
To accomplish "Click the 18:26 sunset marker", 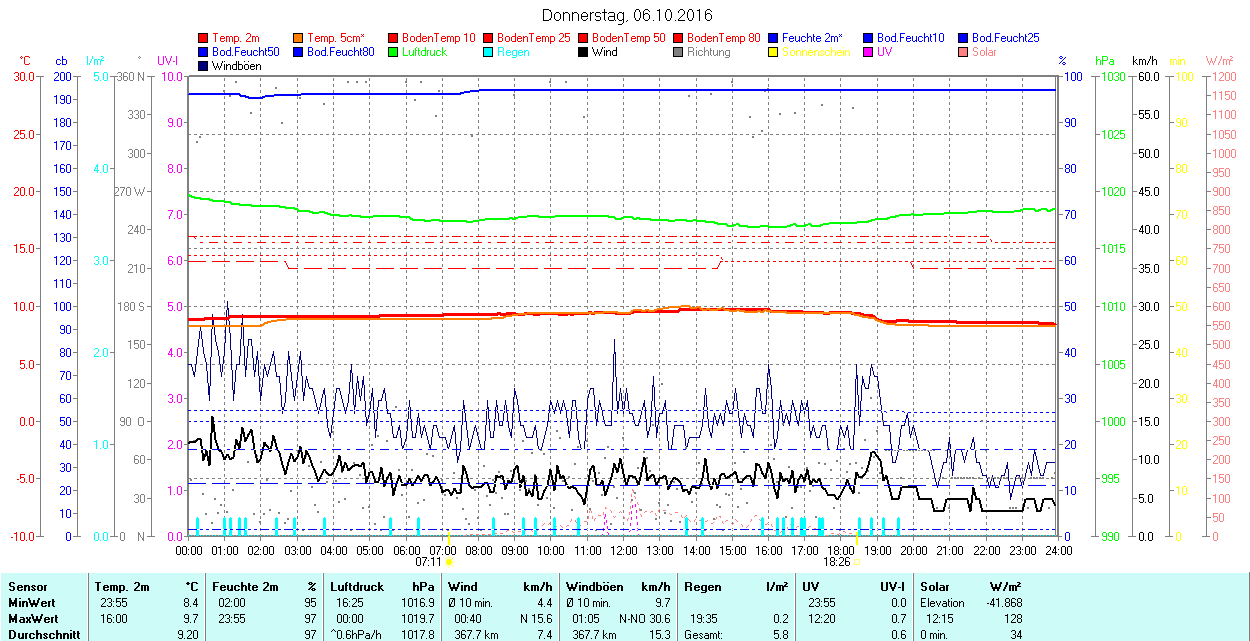I will tap(836, 562).
